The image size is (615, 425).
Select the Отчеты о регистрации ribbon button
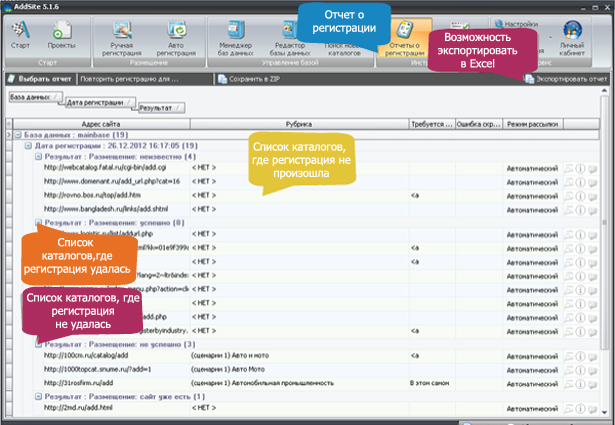(404, 39)
